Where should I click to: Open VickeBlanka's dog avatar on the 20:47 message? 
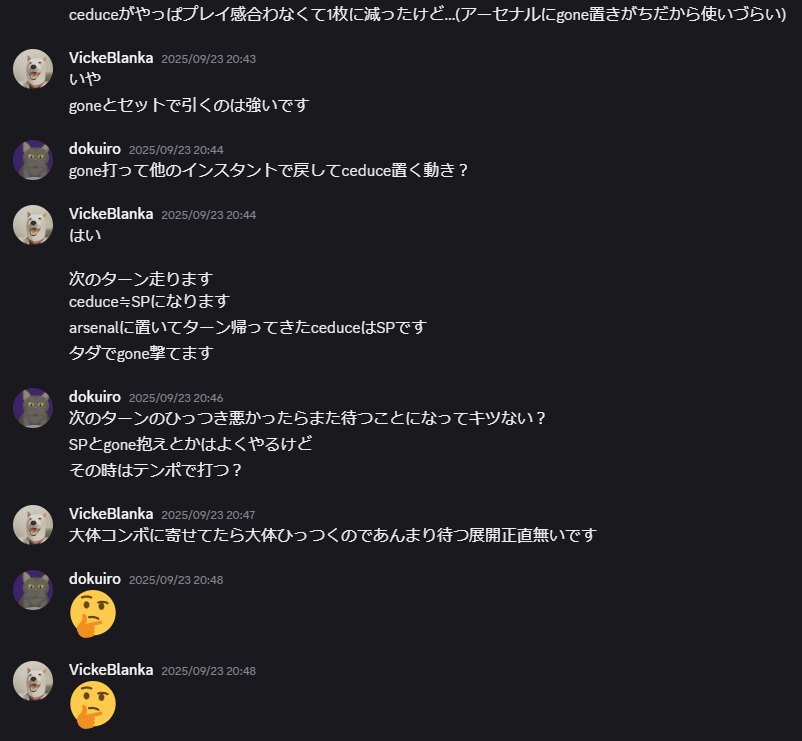pyautogui.click(x=33, y=525)
